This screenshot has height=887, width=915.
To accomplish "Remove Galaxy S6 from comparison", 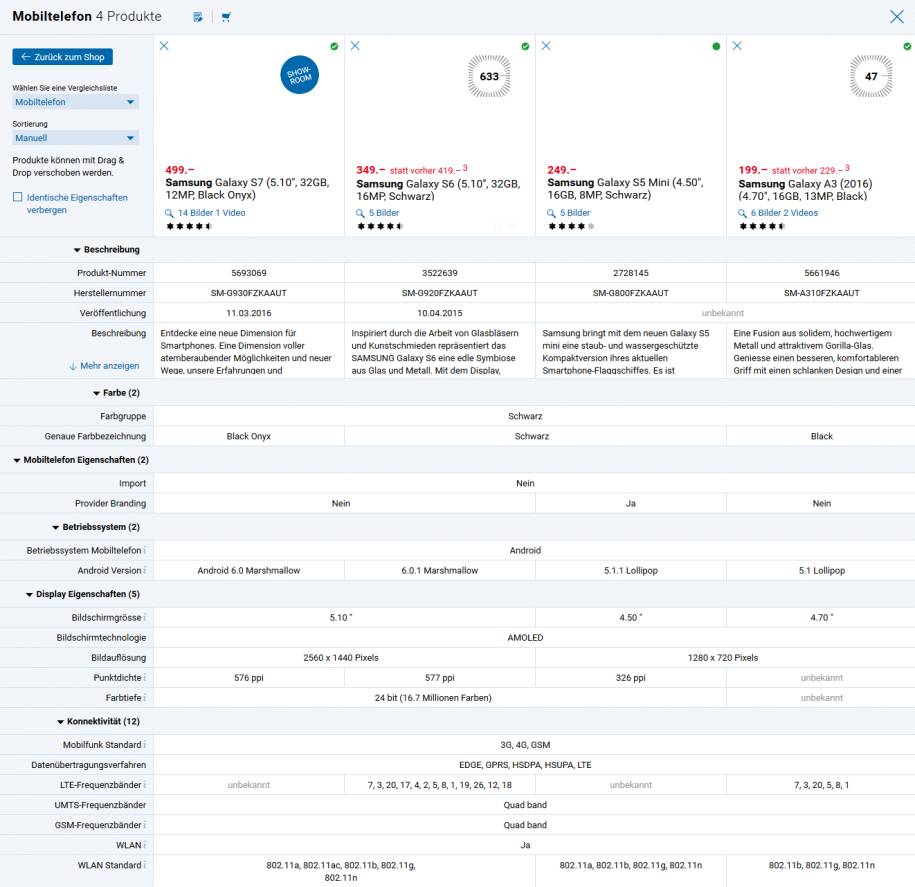I will [x=355, y=46].
